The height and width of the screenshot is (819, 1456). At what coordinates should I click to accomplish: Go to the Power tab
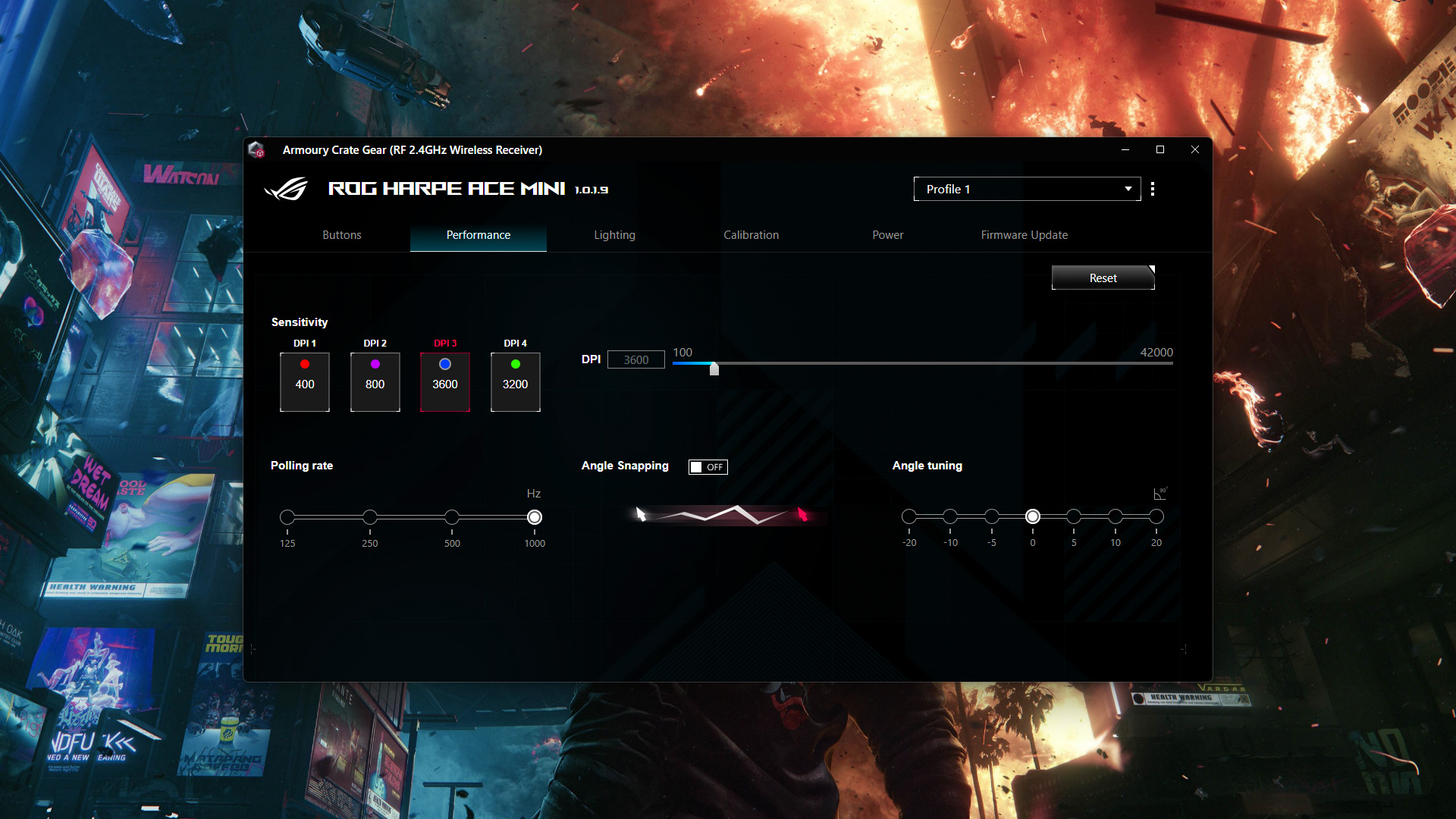[888, 235]
